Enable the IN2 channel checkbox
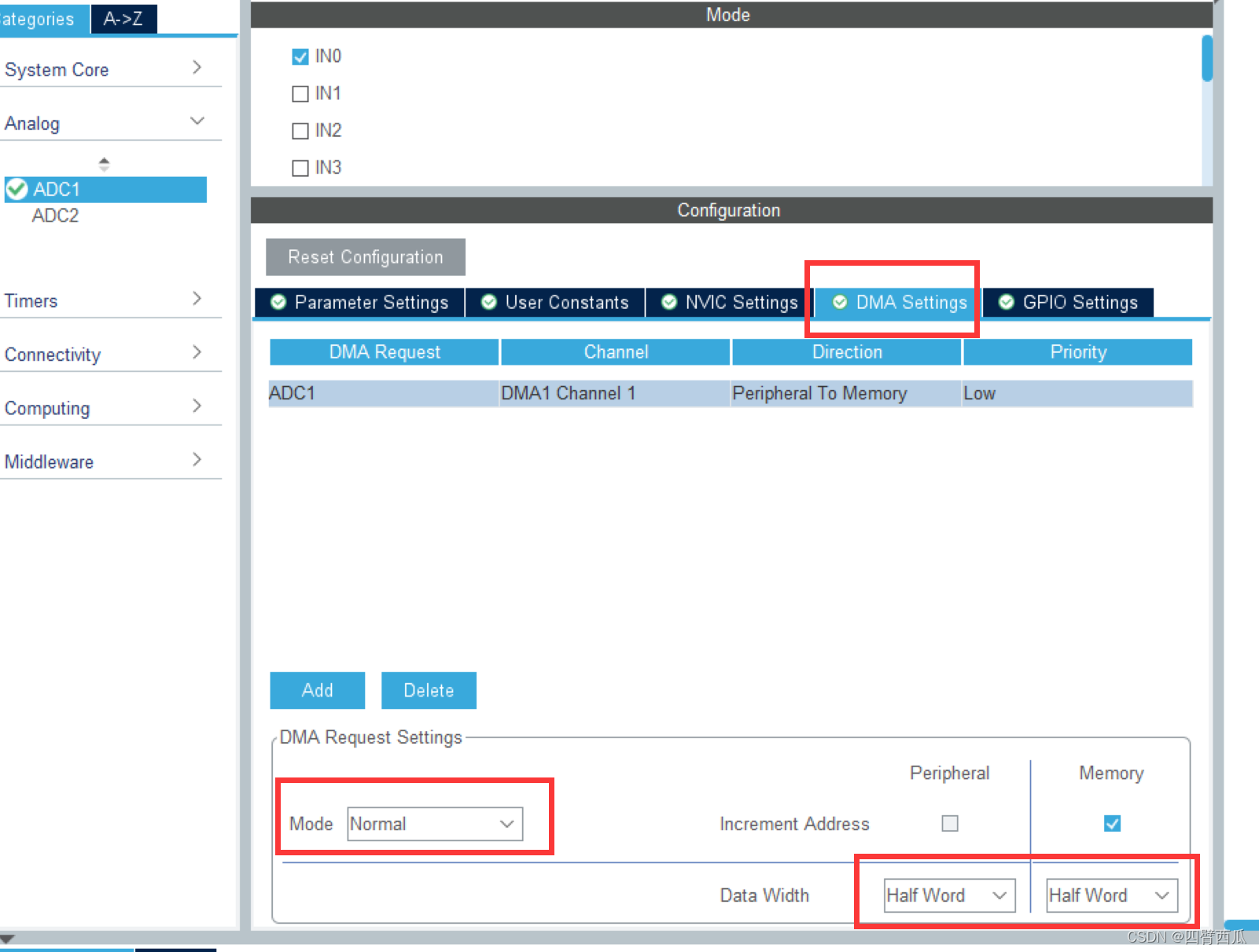This screenshot has width=1259, height=952. click(x=300, y=130)
